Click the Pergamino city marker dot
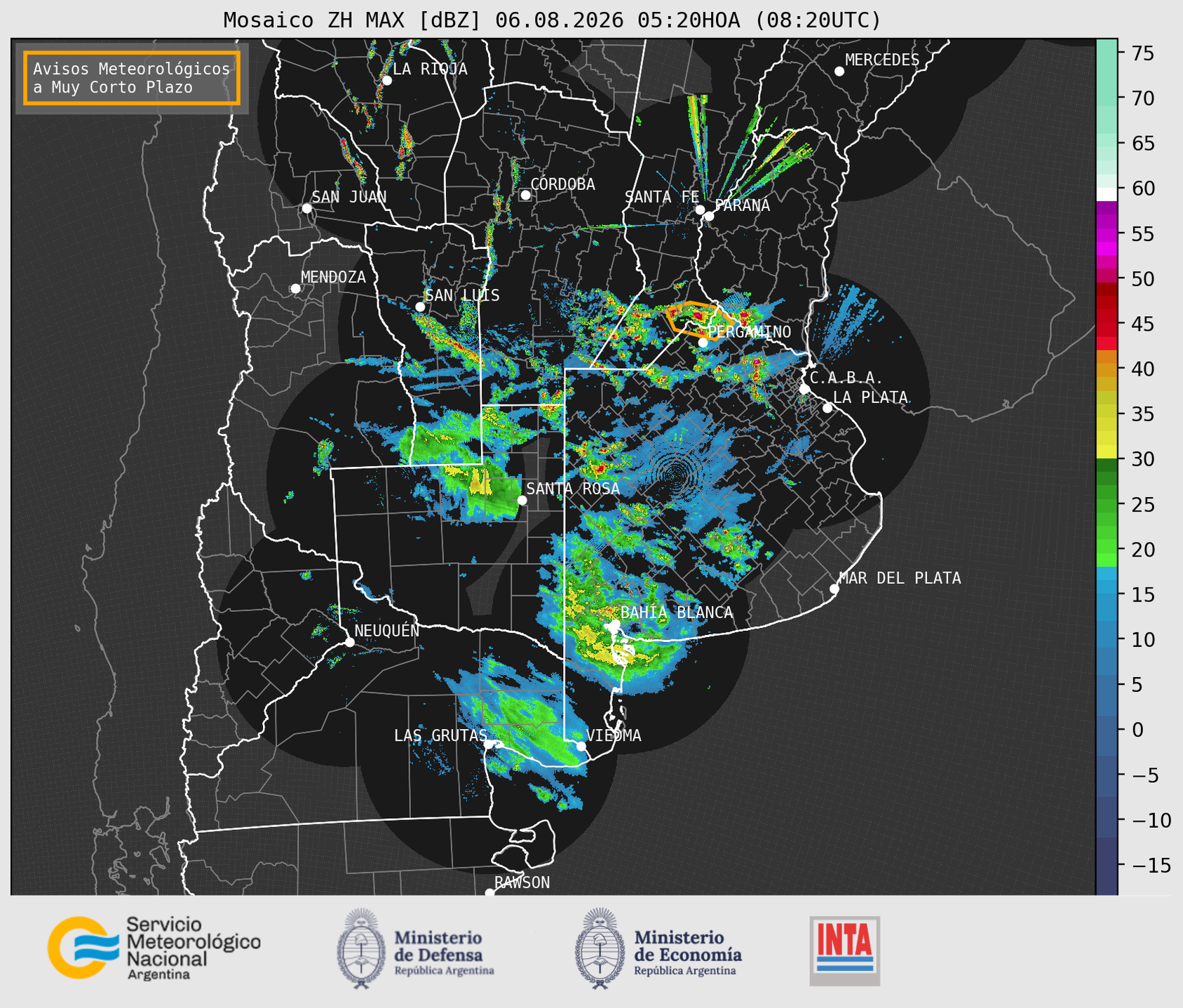The width and height of the screenshot is (1183, 1008). pos(703,342)
